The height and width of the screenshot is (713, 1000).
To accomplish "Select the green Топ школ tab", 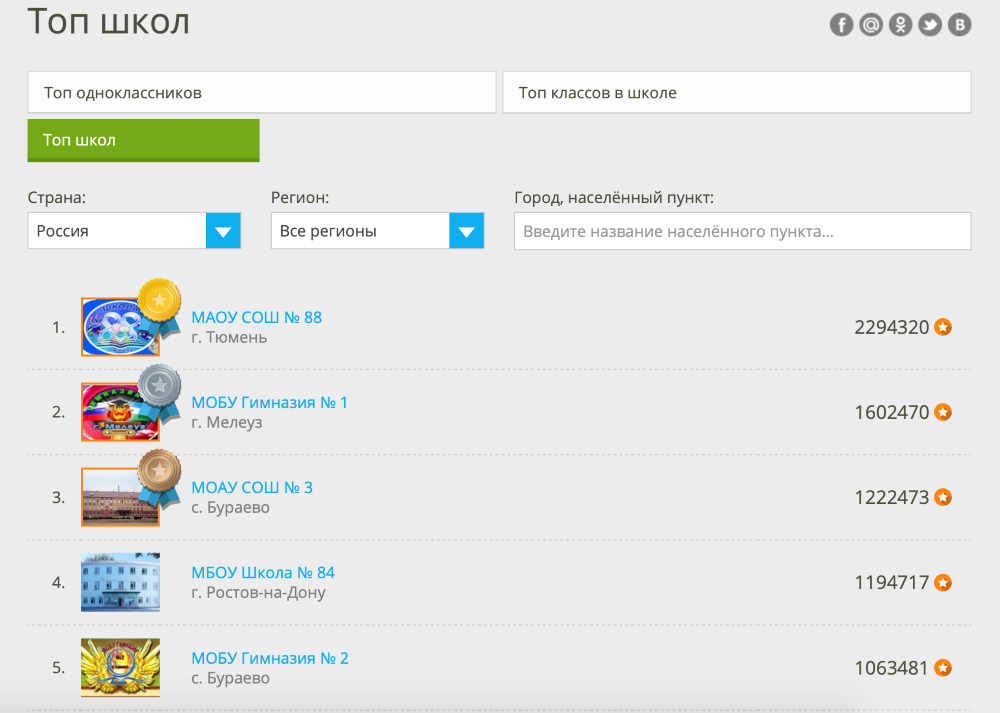I will coord(143,140).
